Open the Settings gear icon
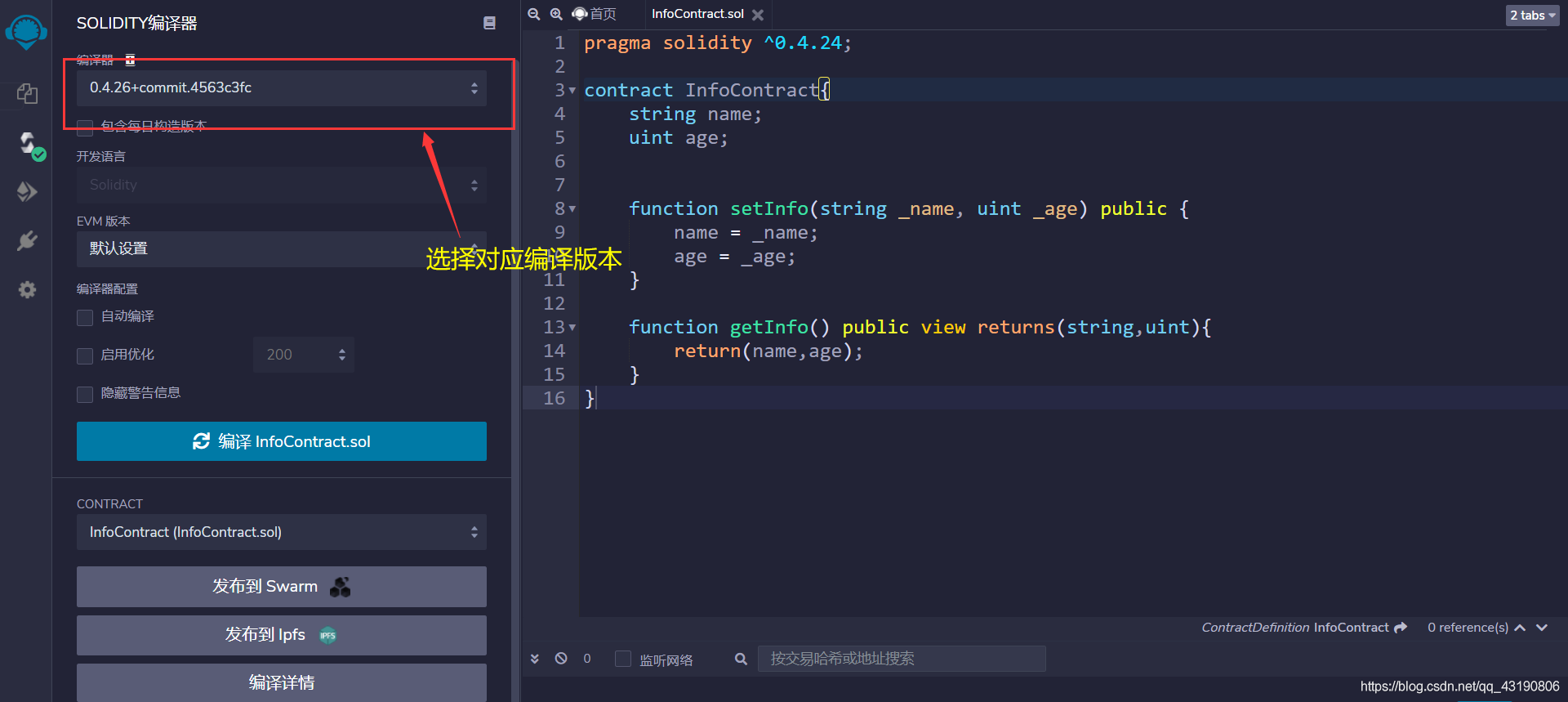Viewport: 1568px width, 702px height. tap(27, 289)
